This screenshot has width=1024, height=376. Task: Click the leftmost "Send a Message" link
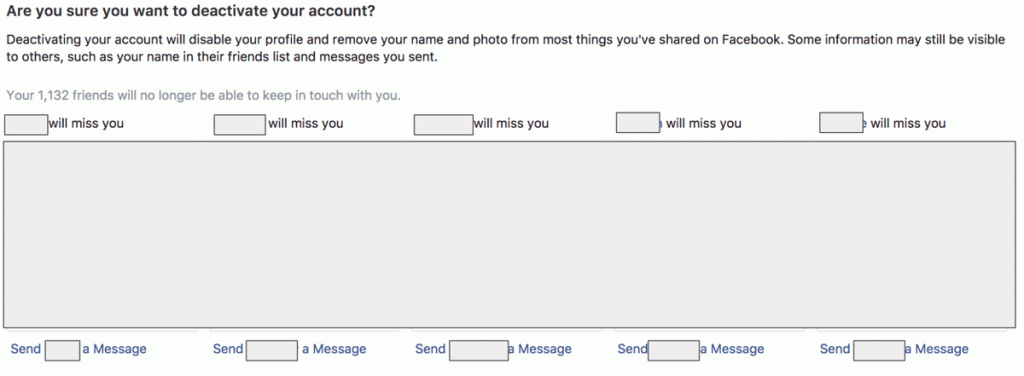(x=78, y=349)
